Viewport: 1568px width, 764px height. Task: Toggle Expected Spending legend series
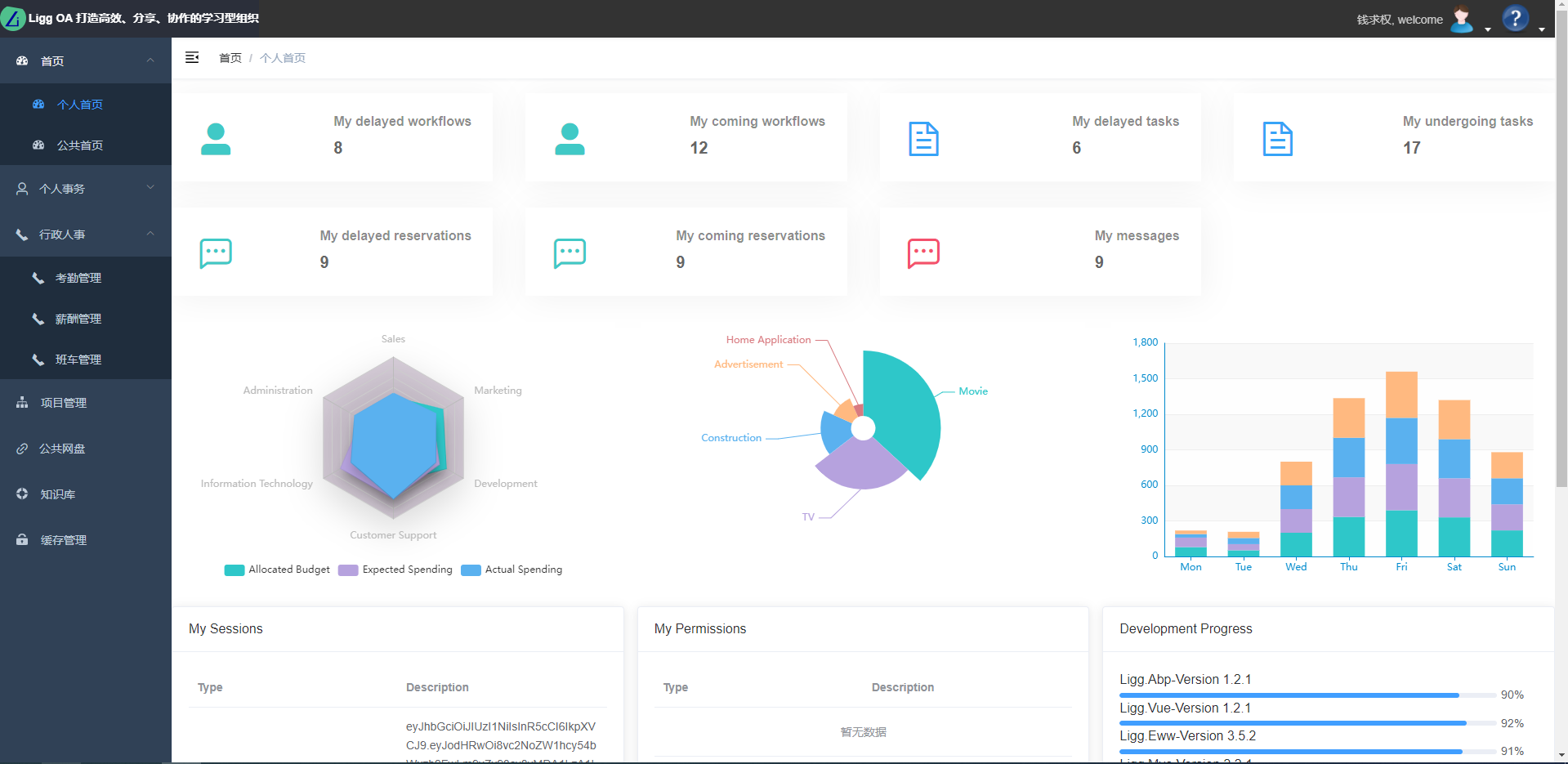coord(395,570)
